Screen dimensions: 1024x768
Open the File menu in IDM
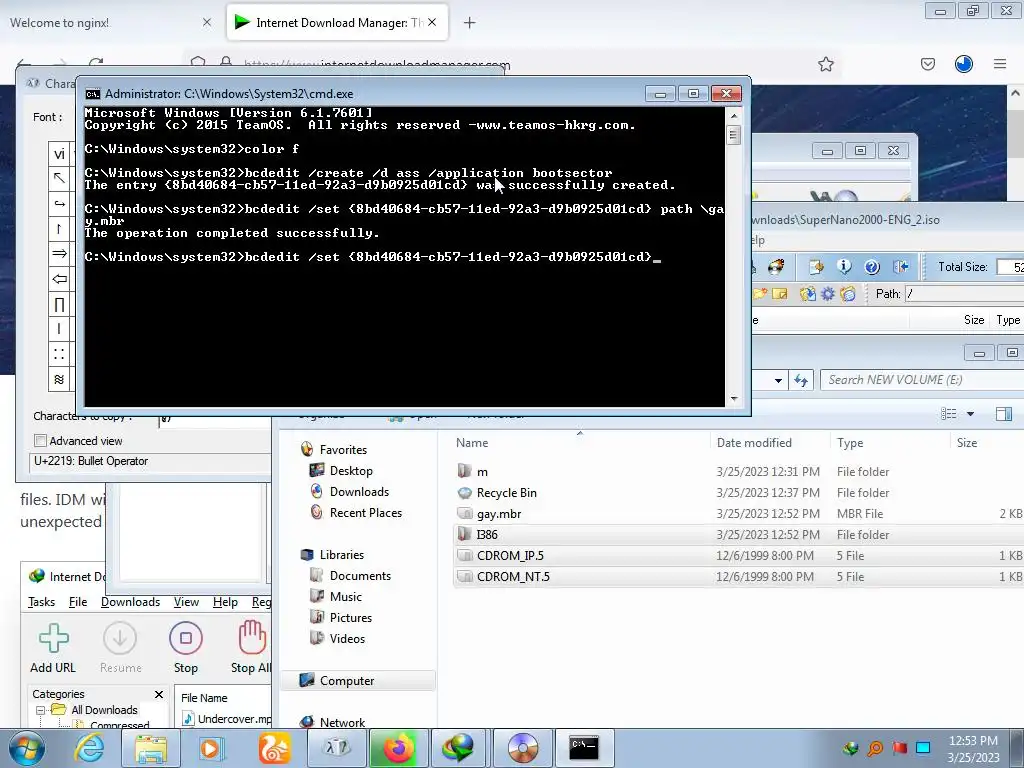(x=78, y=602)
